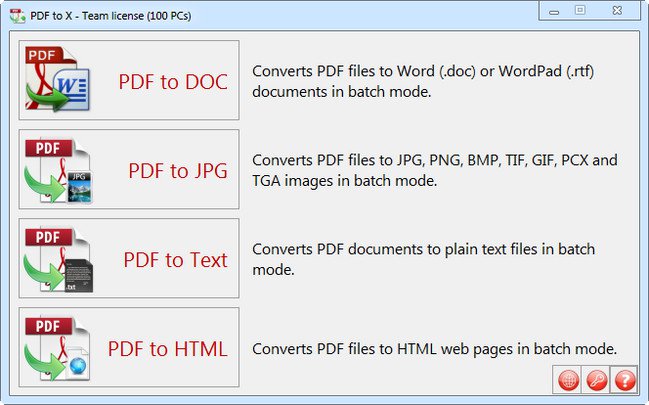Image resolution: width=649 pixels, height=405 pixels.
Task: Click the PDF to X app icon in title bar
Action: pos(17,16)
